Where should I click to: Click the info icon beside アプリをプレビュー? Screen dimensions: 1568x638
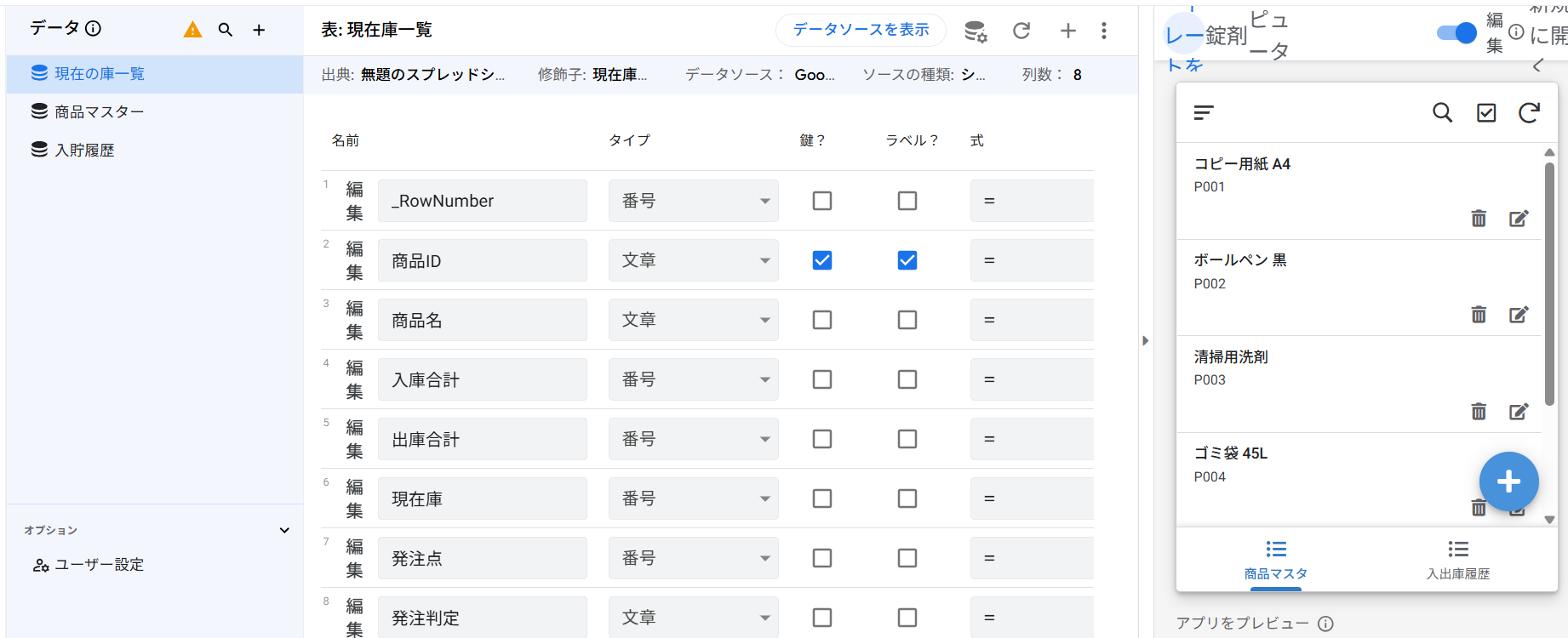click(1325, 624)
